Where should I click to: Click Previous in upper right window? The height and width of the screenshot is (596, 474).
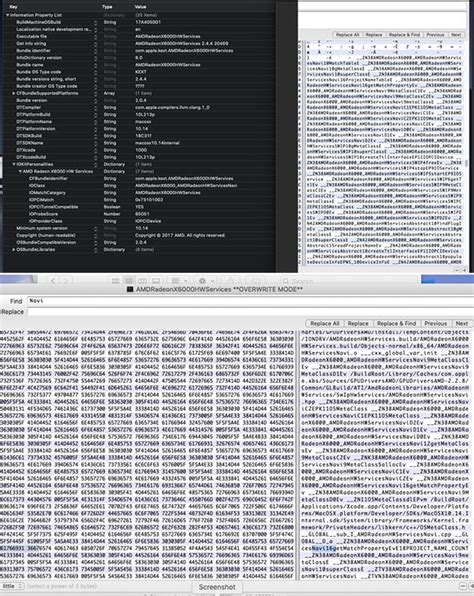pos(435,35)
